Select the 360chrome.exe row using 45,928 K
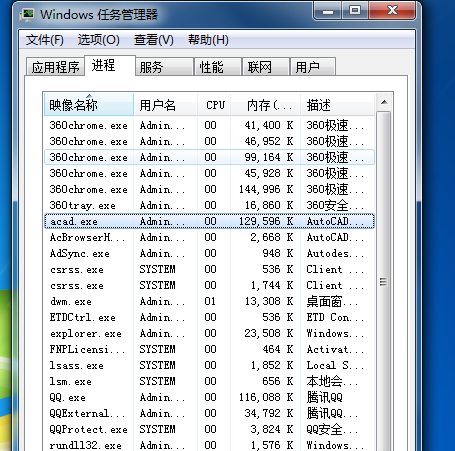The image size is (455, 451). pyautogui.click(x=209, y=173)
